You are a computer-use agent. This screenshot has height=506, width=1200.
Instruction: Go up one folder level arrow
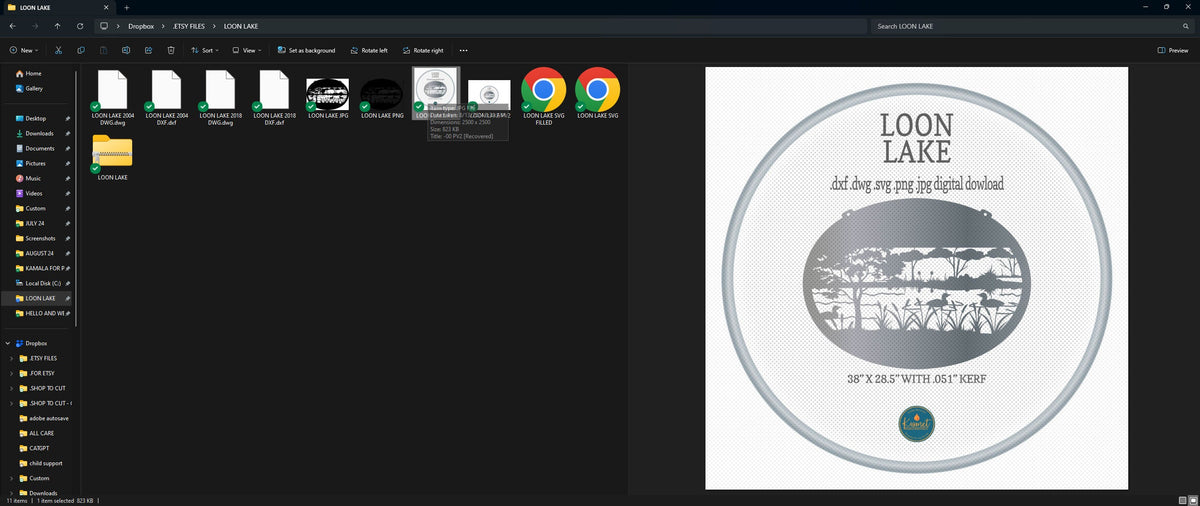[57, 26]
